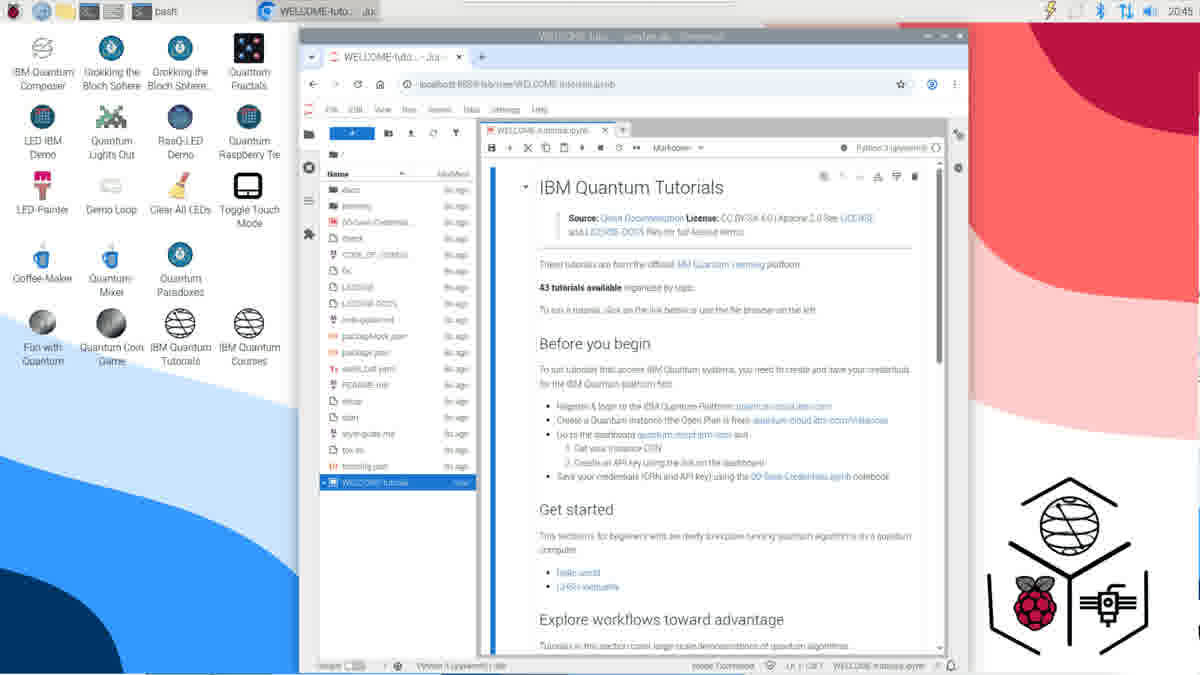
Task: Interrupt the kernel with the stop icon
Action: pyautogui.click(x=601, y=148)
